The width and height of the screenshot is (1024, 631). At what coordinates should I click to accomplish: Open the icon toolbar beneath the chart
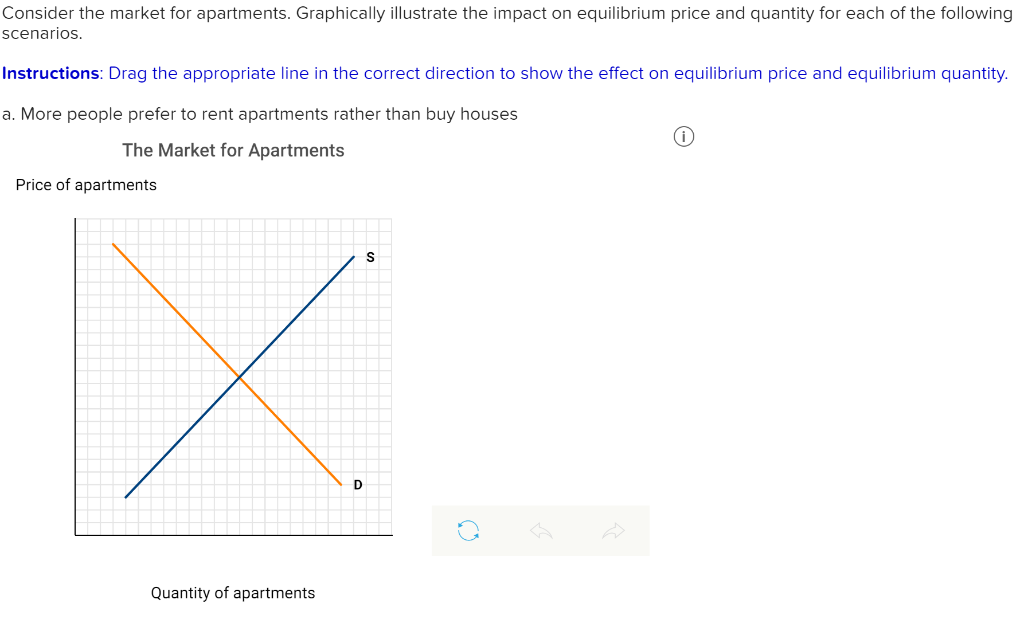pyautogui.click(x=540, y=530)
